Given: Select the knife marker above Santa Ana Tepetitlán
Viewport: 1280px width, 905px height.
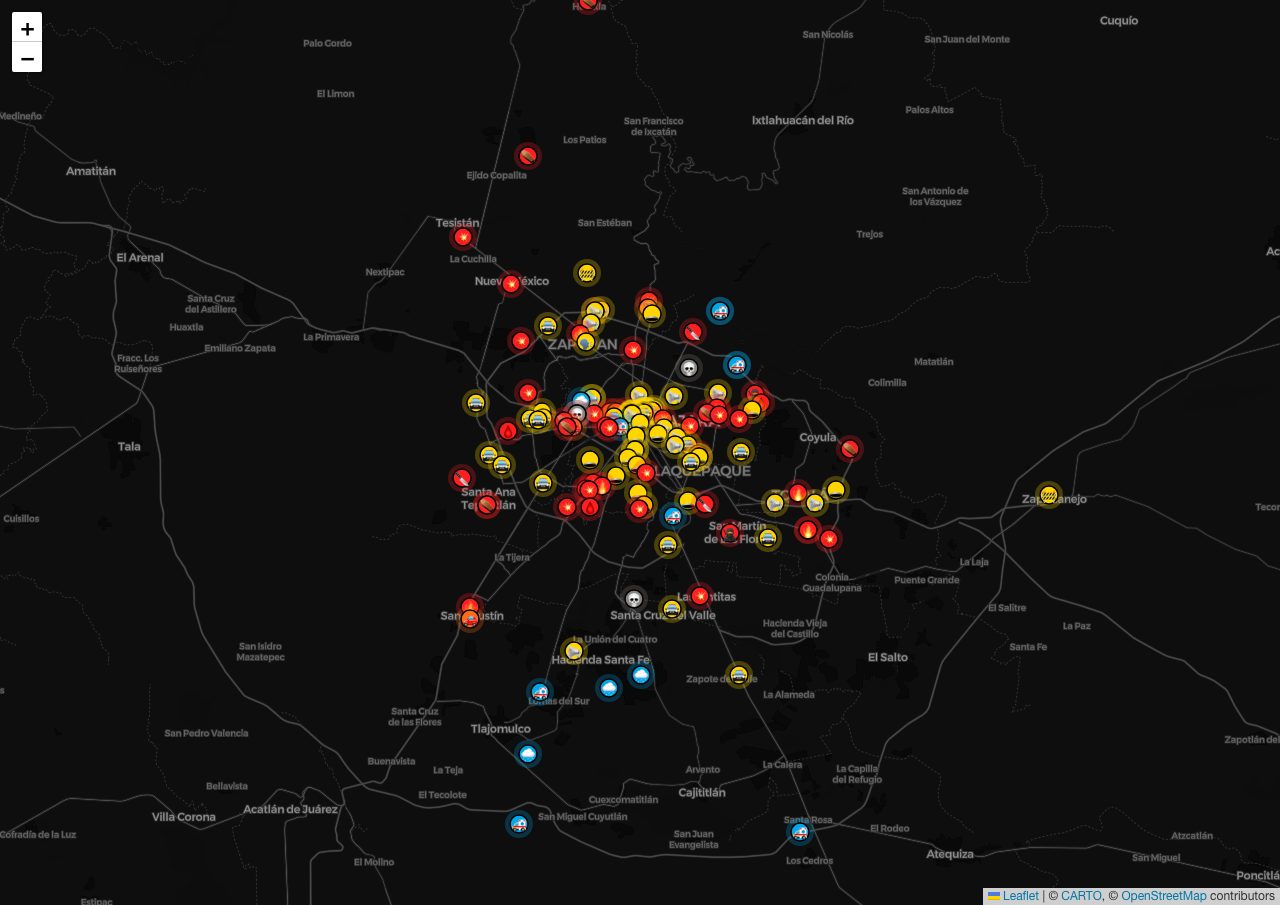Looking at the screenshot, I should [462, 478].
